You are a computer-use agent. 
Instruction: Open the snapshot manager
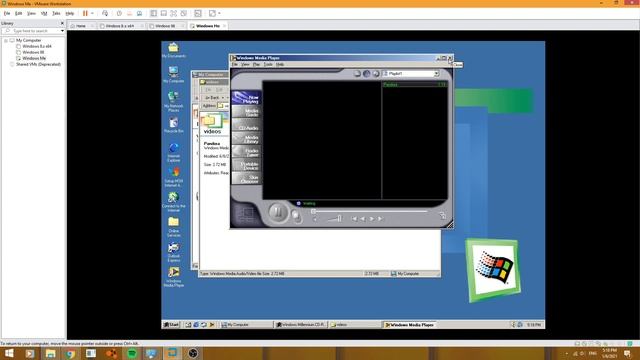coord(140,13)
